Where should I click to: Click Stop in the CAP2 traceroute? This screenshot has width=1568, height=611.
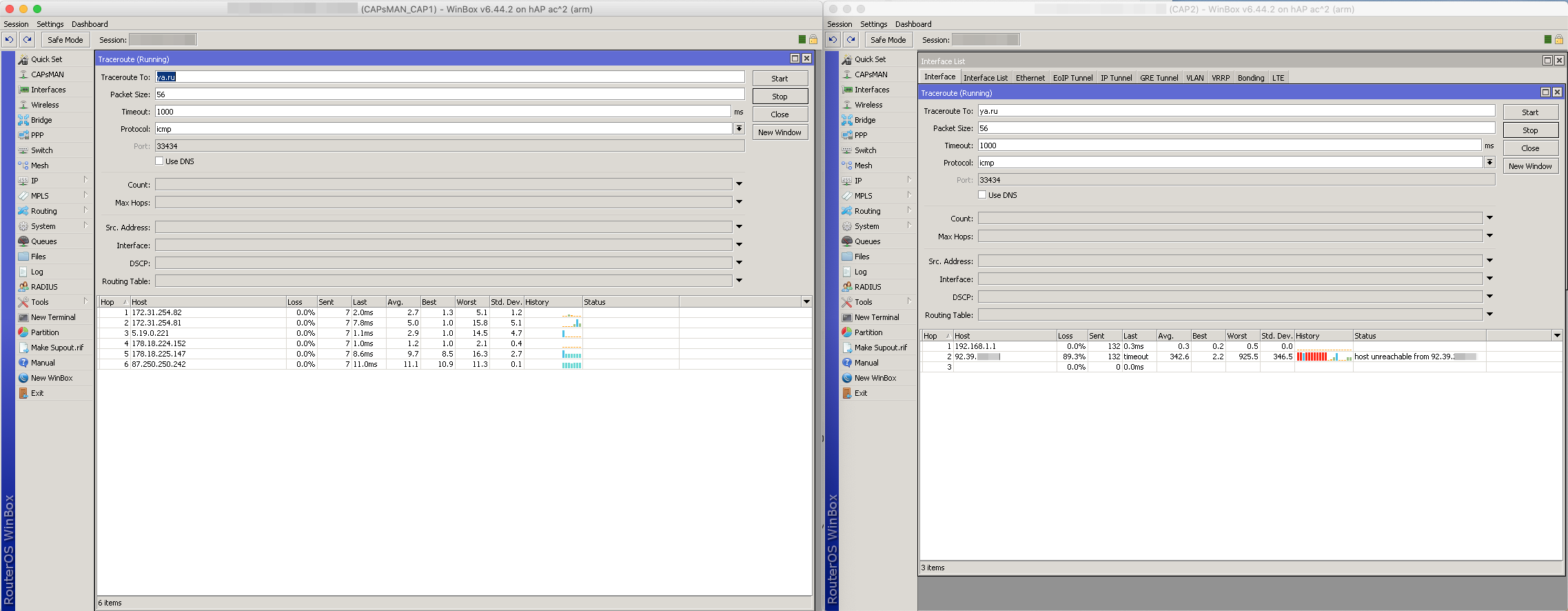pyautogui.click(x=1530, y=130)
